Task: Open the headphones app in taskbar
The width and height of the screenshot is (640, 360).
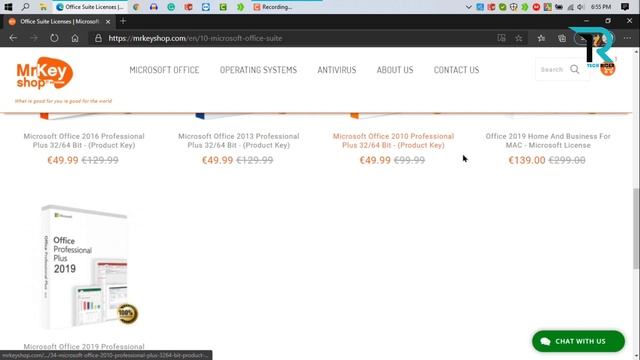Action: click(154, 7)
